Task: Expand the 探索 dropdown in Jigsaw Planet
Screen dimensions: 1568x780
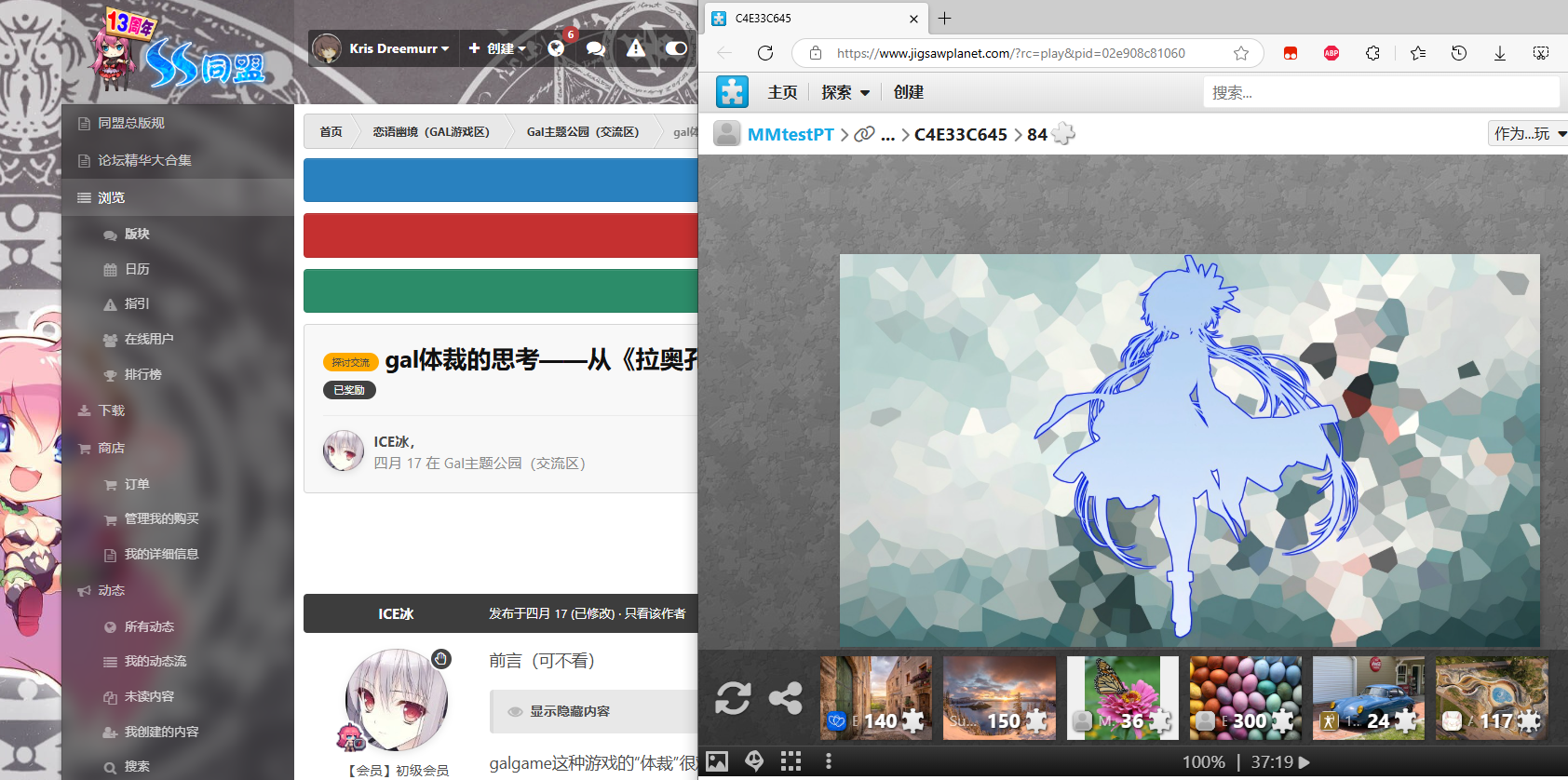Action: pos(845,92)
